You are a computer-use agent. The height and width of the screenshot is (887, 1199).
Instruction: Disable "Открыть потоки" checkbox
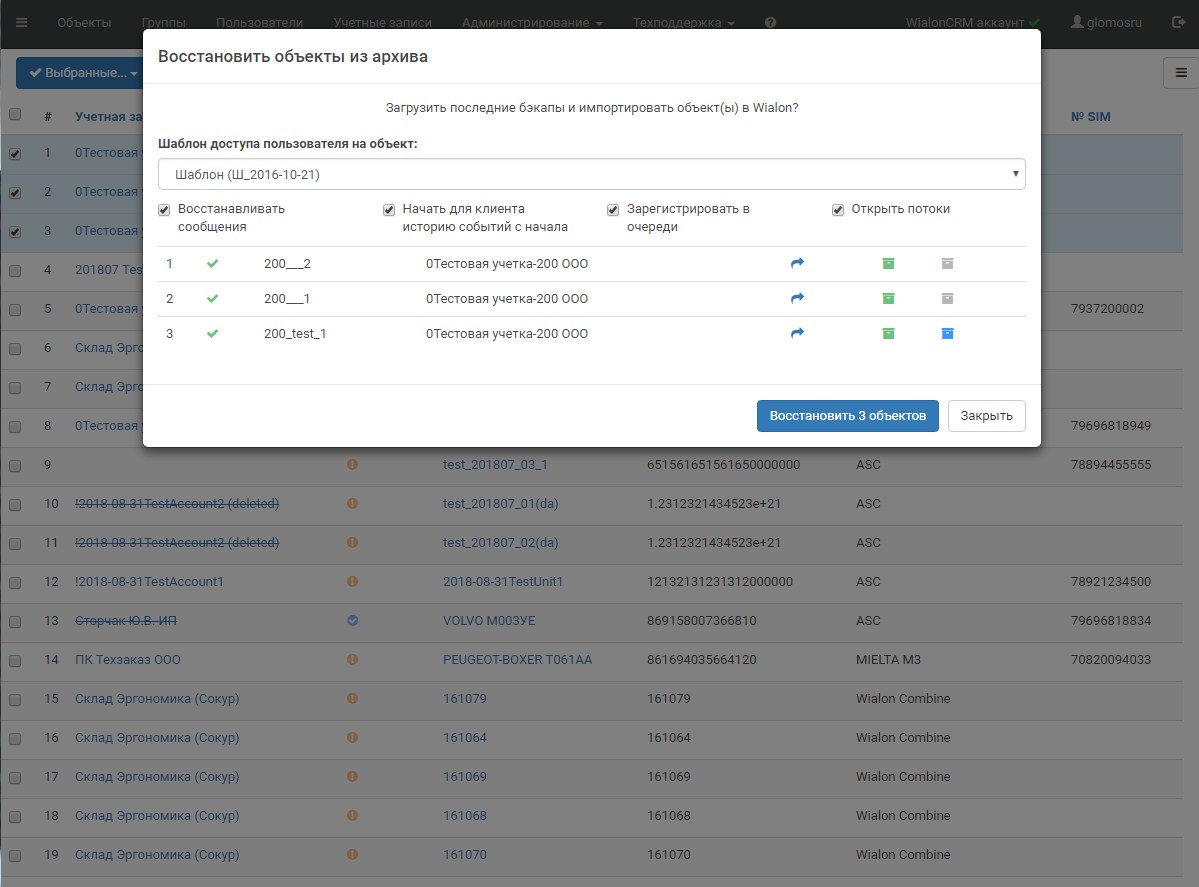pos(838,210)
